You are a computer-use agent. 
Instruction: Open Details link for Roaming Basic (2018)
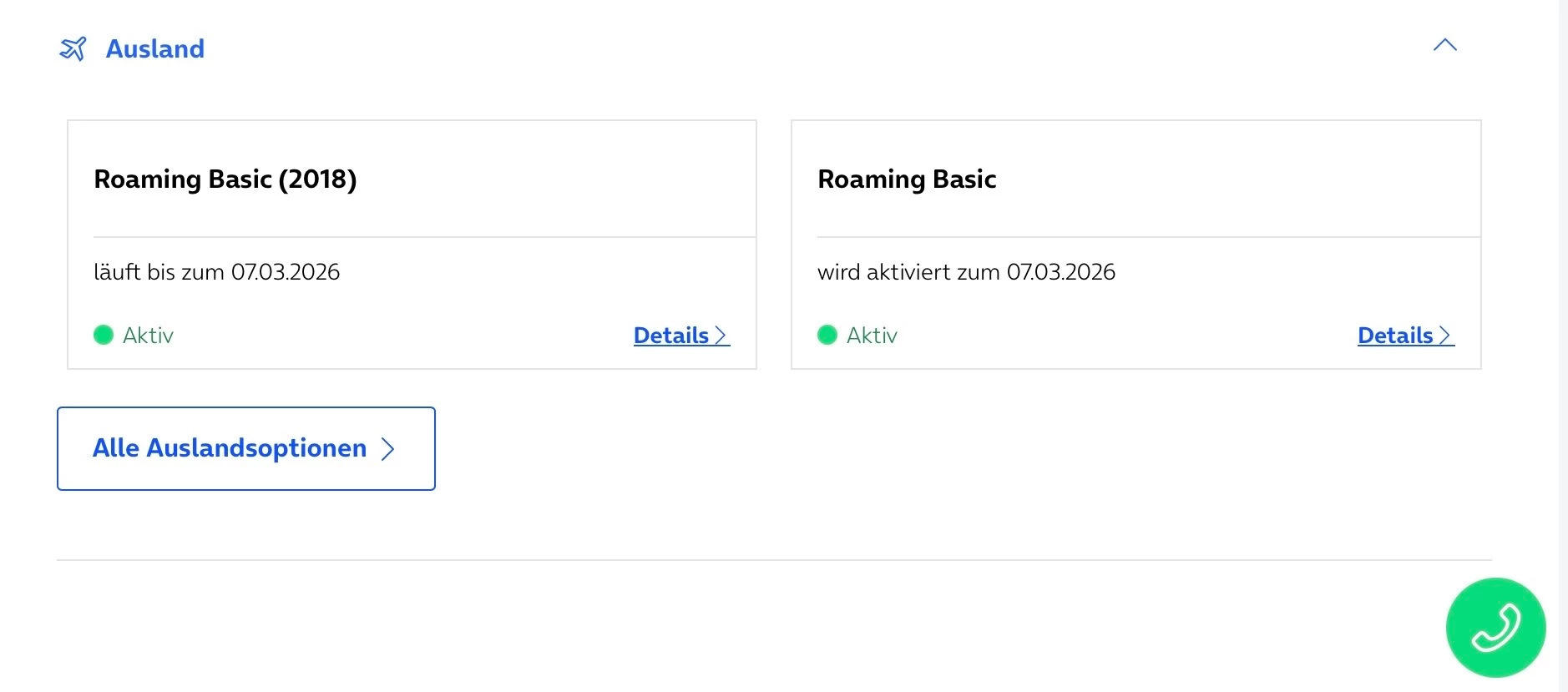pos(671,336)
